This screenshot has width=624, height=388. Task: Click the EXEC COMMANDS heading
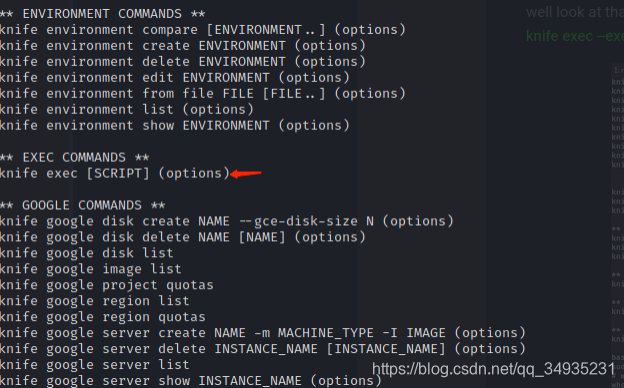point(74,158)
